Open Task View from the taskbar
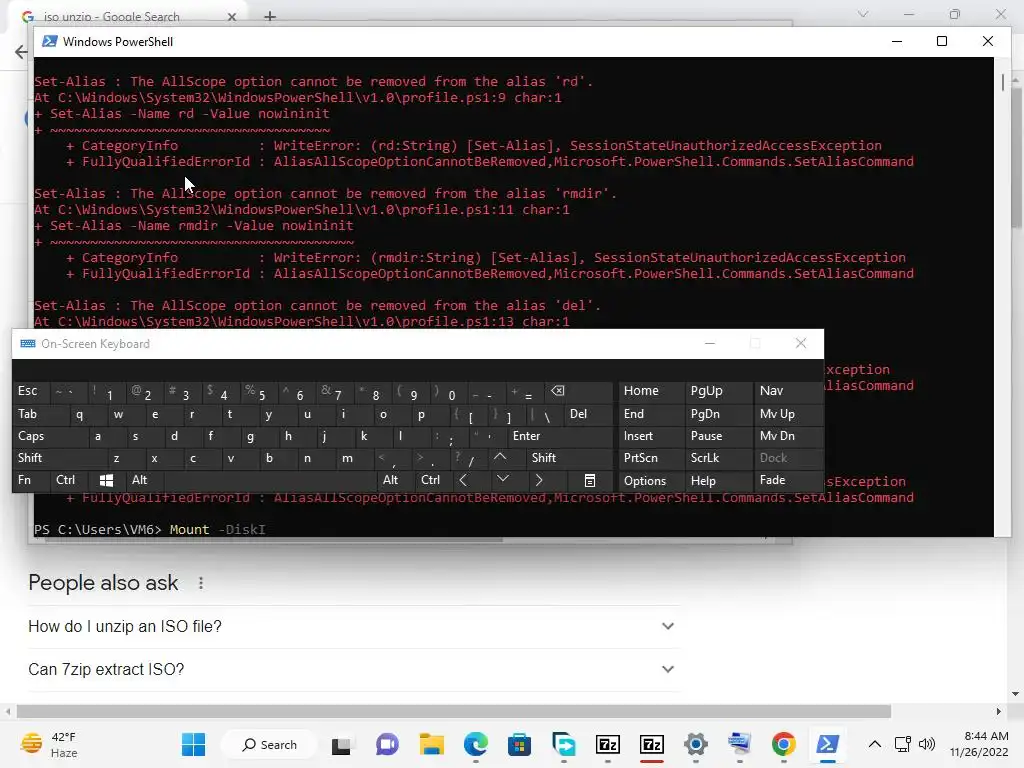The width and height of the screenshot is (1024, 768). [x=341, y=745]
